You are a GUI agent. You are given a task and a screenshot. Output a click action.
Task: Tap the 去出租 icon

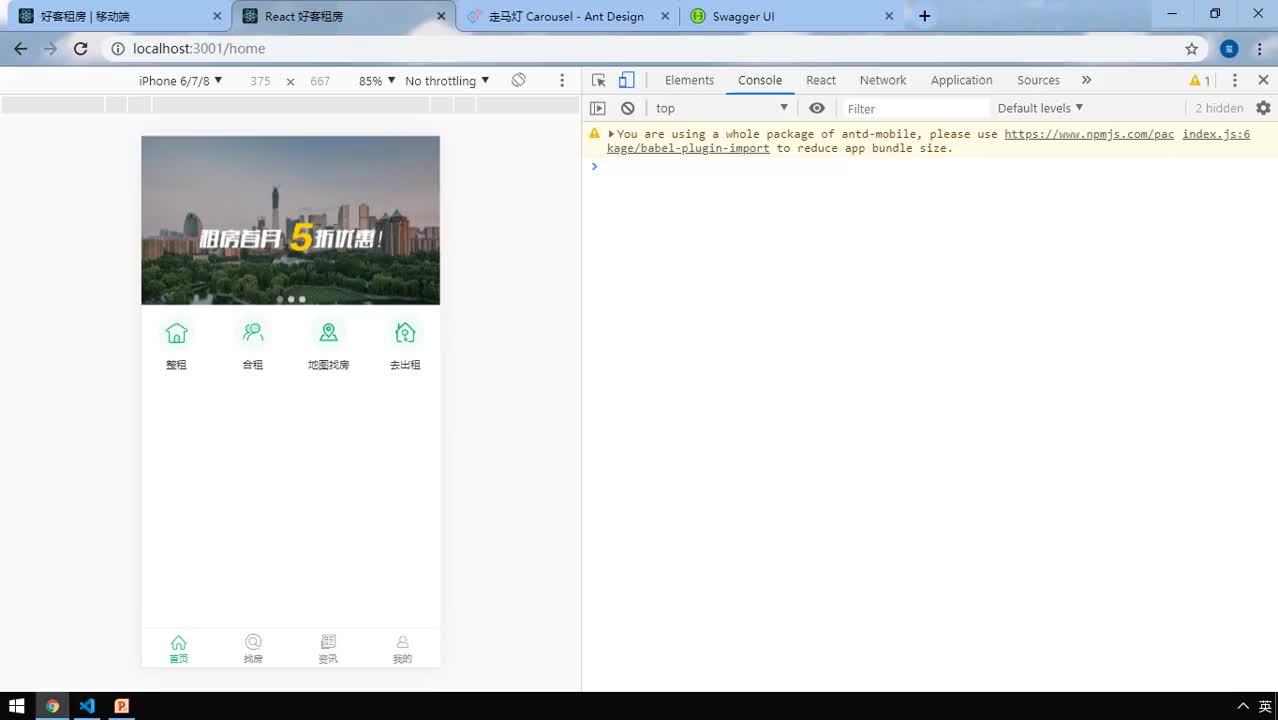[x=405, y=333]
